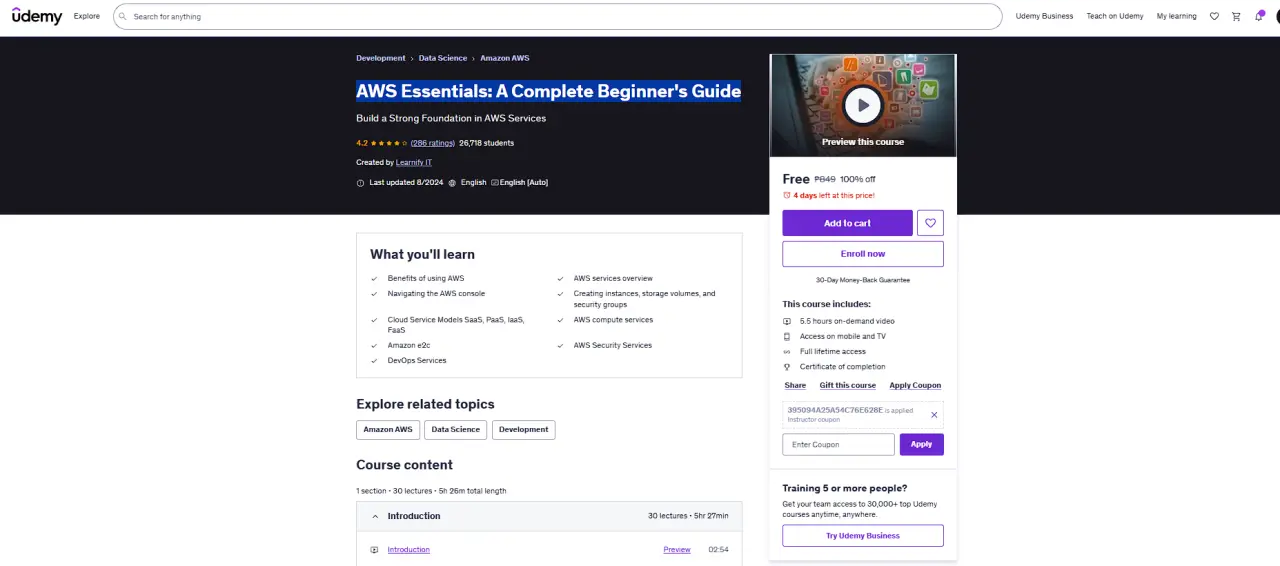
Task: Focus the Enter Coupon field
Action: [838, 444]
